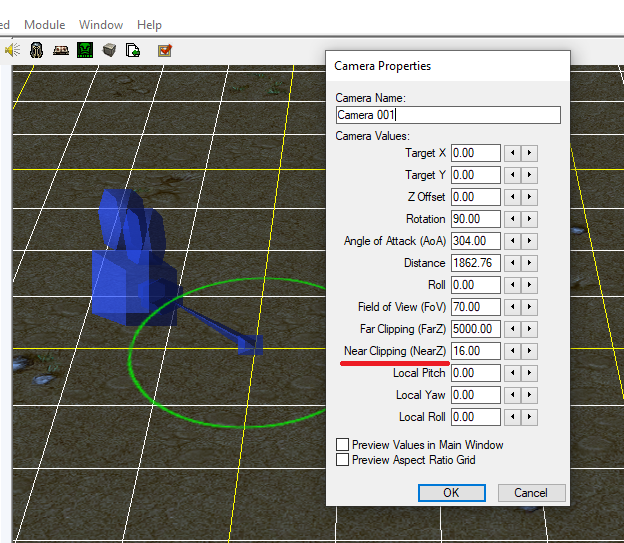Open the Module menu
624x543 pixels.
[45, 25]
